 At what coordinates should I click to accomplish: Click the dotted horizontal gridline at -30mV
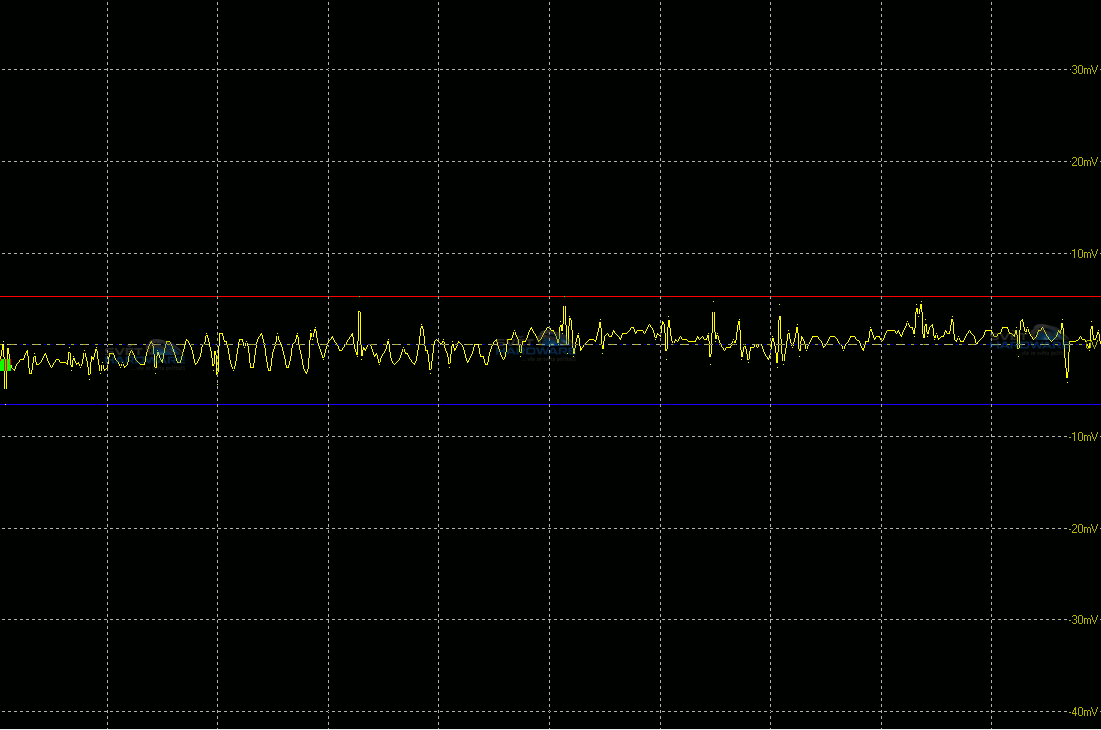point(600,620)
